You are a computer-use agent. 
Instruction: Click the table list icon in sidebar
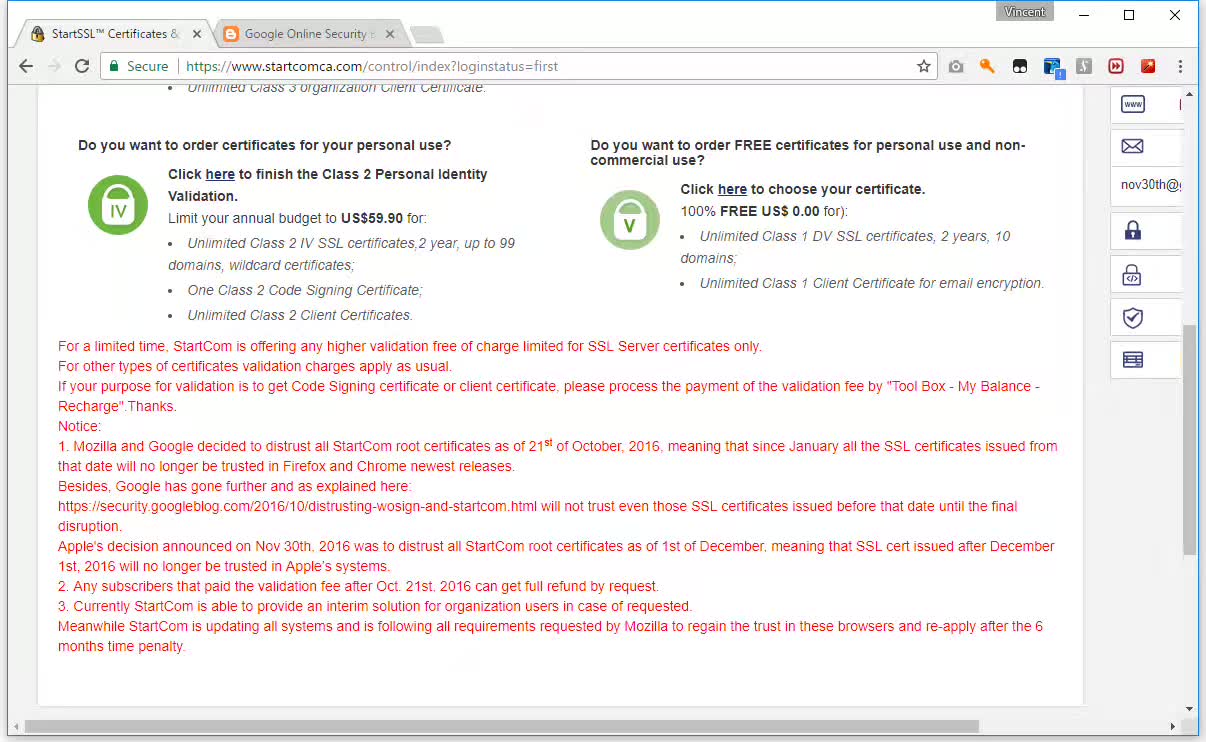coord(1133,360)
